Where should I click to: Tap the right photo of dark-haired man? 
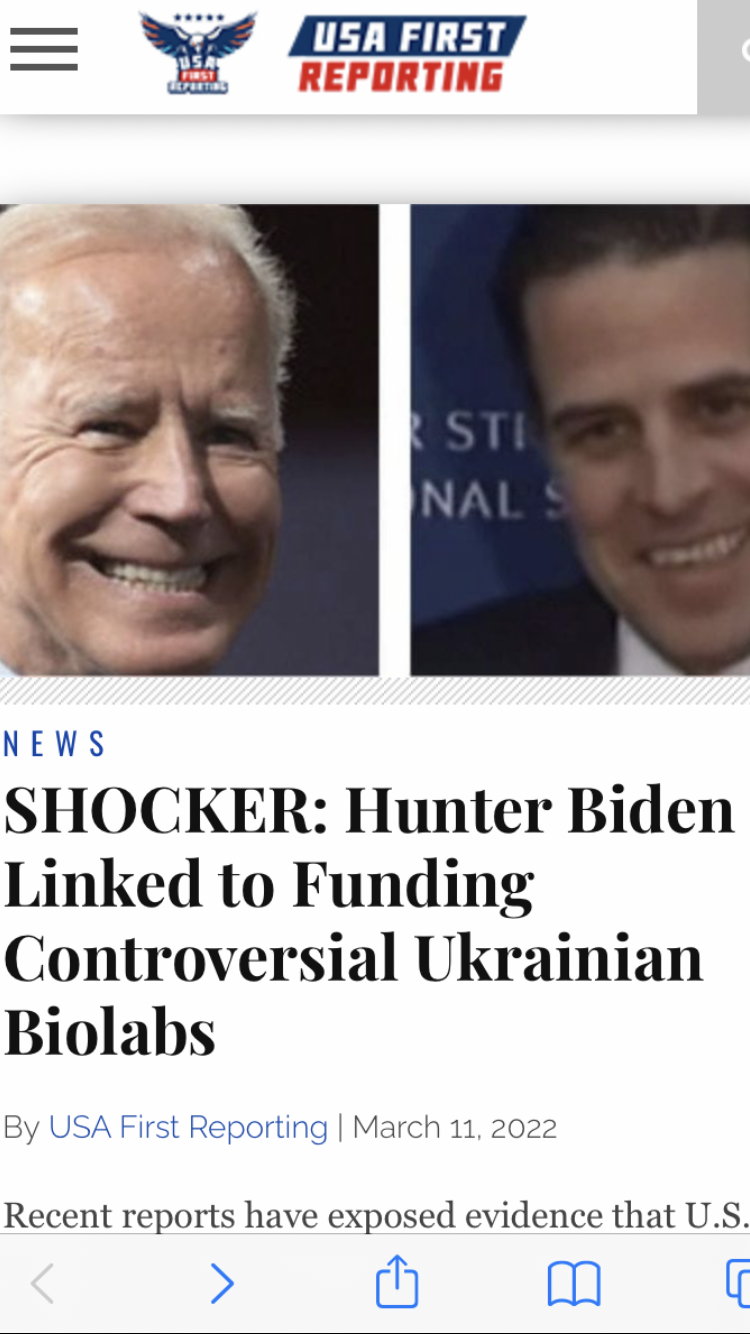click(x=580, y=440)
